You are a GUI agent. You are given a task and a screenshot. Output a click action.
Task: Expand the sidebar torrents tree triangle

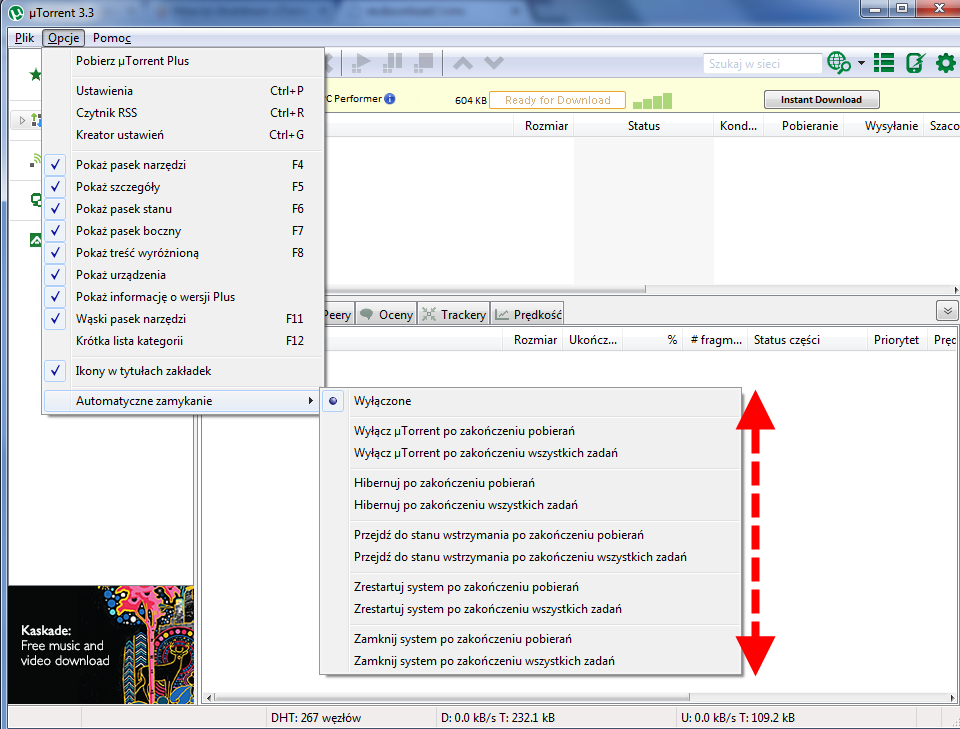(x=23, y=120)
